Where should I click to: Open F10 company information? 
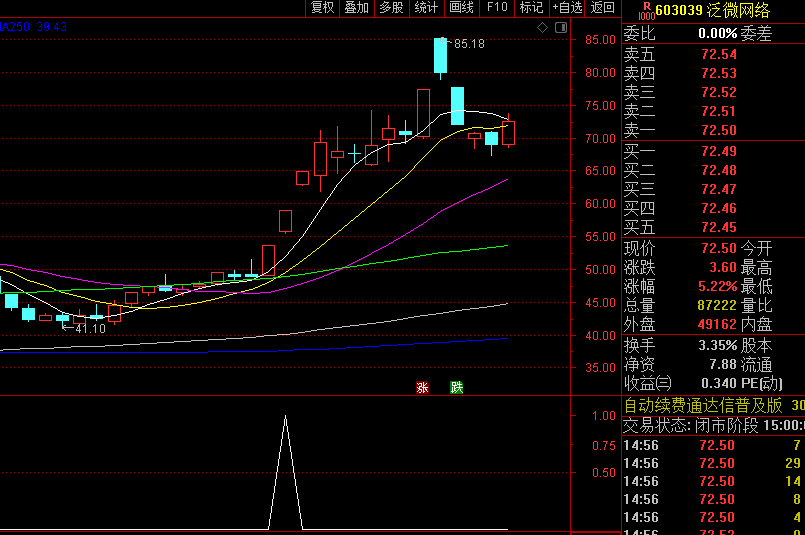coord(497,8)
